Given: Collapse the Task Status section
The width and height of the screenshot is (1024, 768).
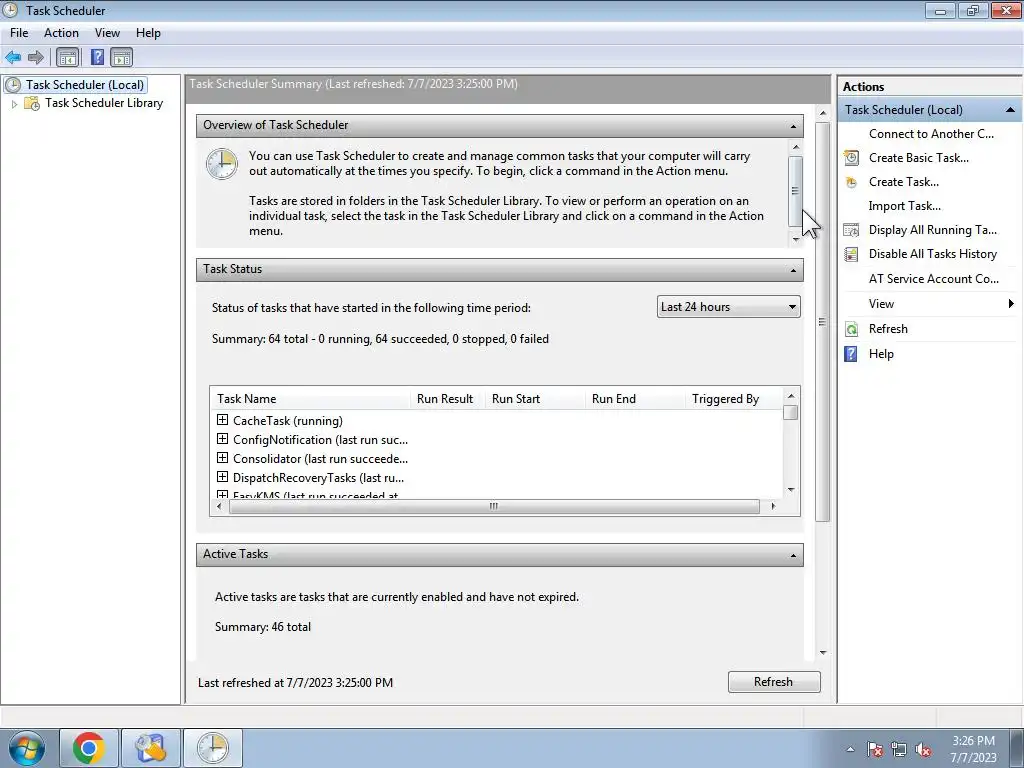Looking at the screenshot, I should (793, 270).
